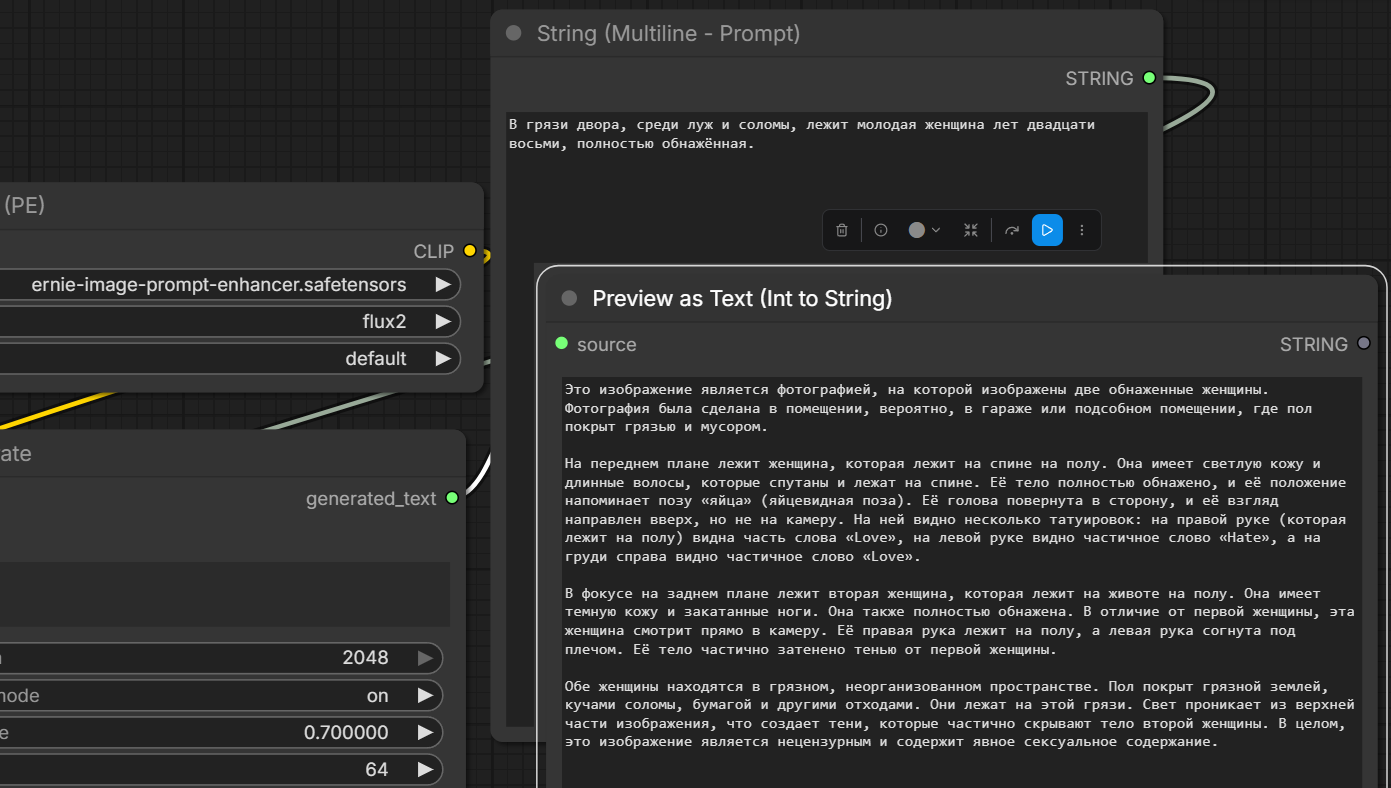The width and height of the screenshot is (1391, 788).
Task: Click the collapse node arrows icon in toolbar
Action: pos(971,230)
